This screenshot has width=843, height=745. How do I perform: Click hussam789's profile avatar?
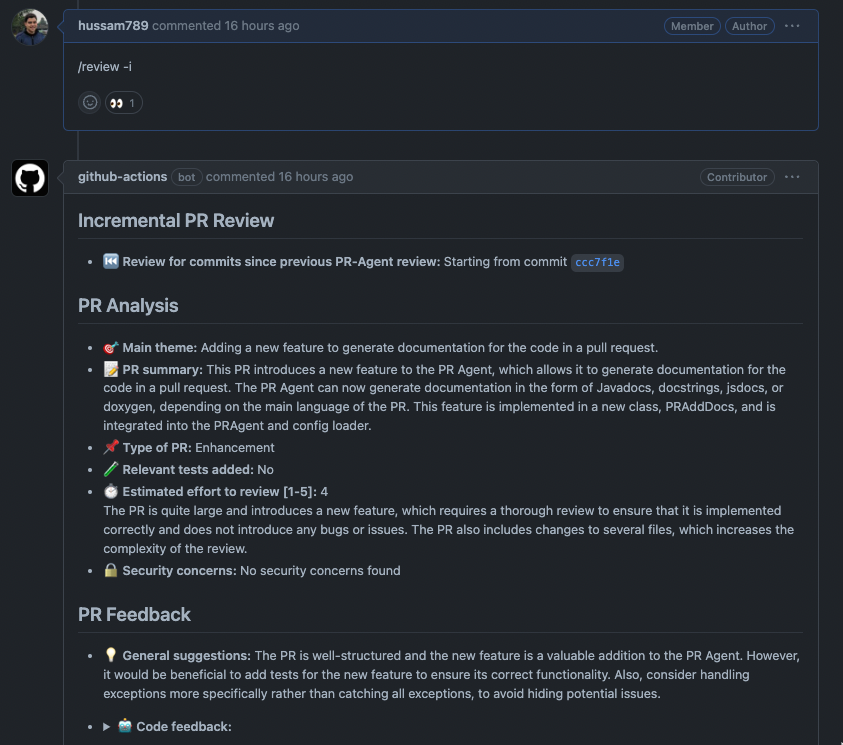click(30, 27)
